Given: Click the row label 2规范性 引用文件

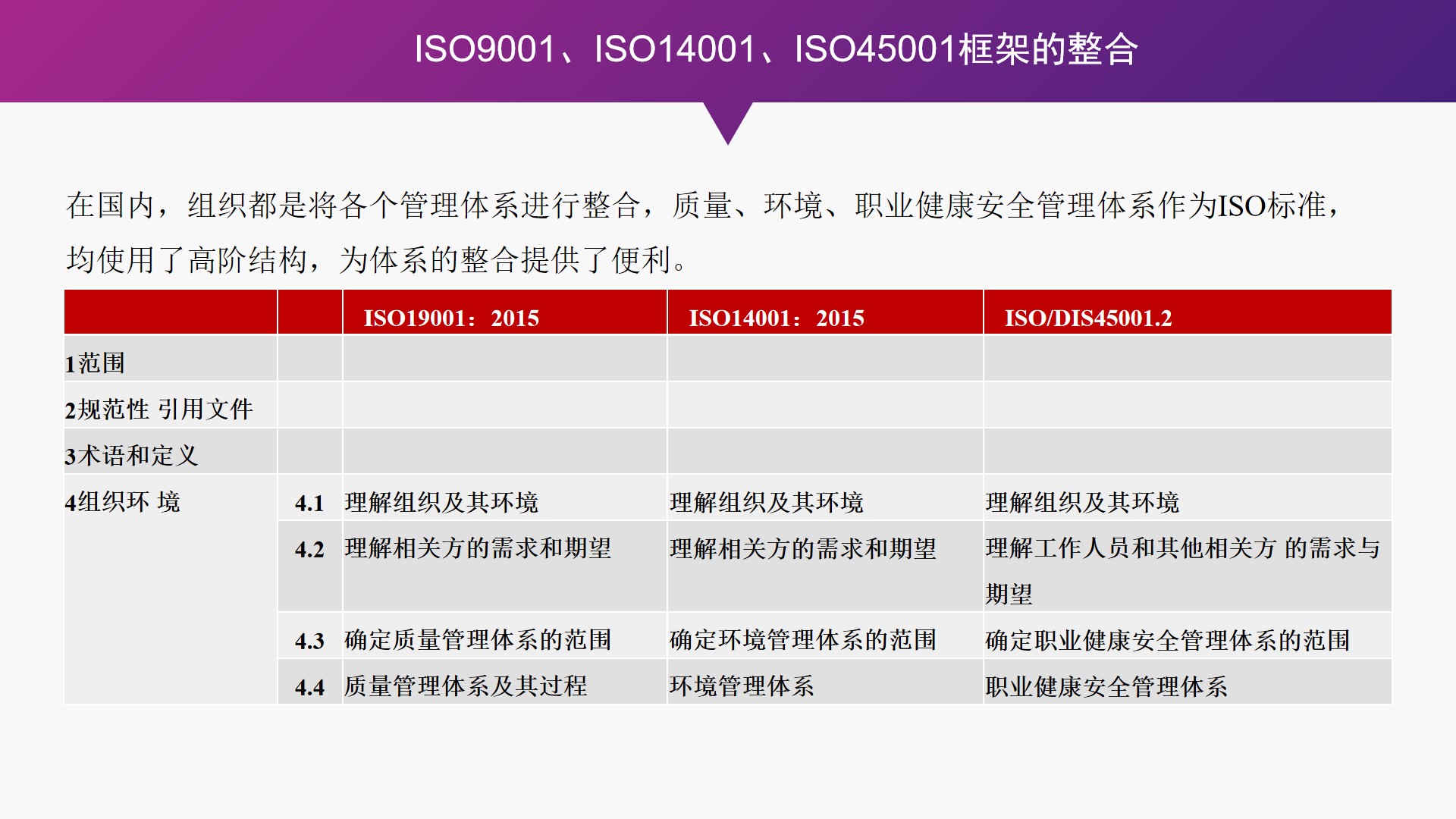Looking at the screenshot, I should [158, 409].
